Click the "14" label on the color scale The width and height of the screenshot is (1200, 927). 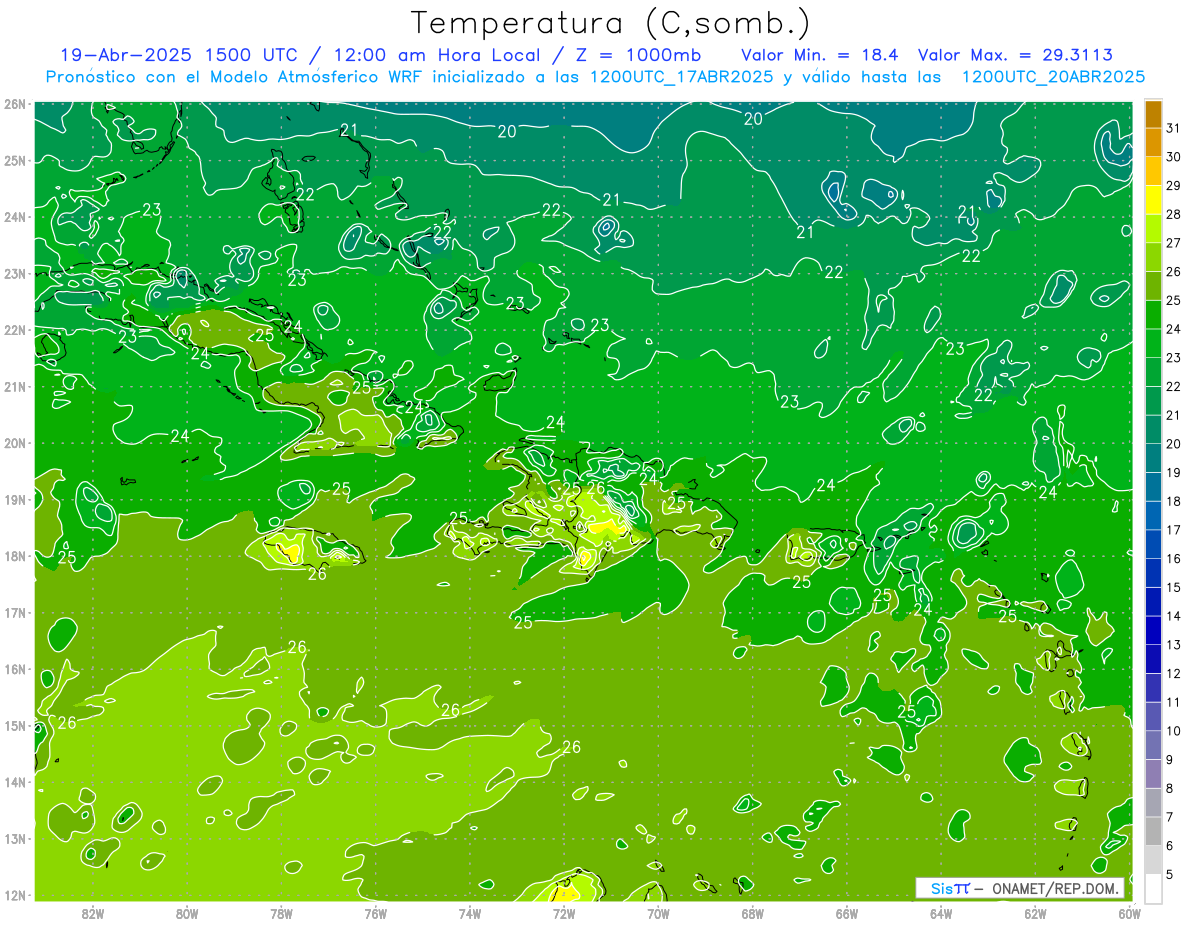coord(1174,616)
